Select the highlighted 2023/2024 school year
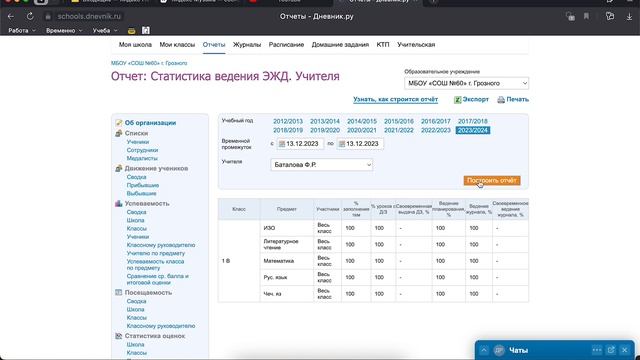Image resolution: width=640 pixels, height=360 pixels. 473,131
